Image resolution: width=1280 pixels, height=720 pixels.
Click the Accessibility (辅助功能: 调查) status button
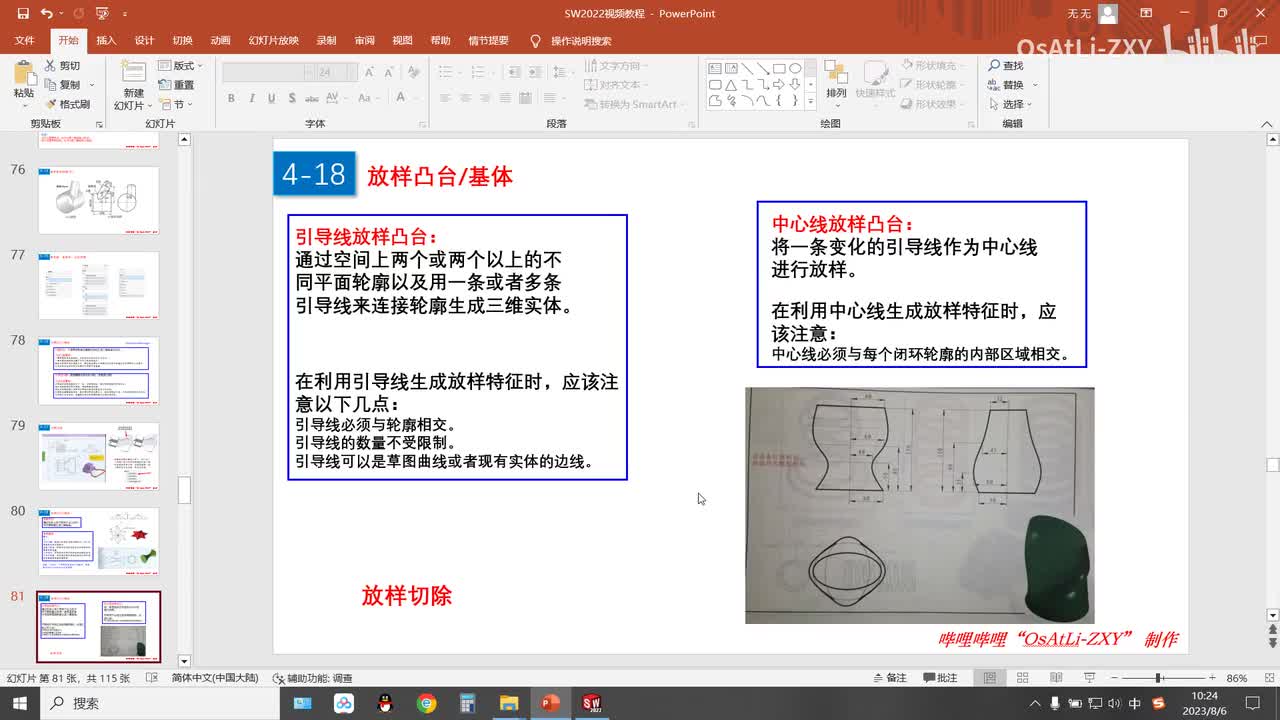pos(312,678)
